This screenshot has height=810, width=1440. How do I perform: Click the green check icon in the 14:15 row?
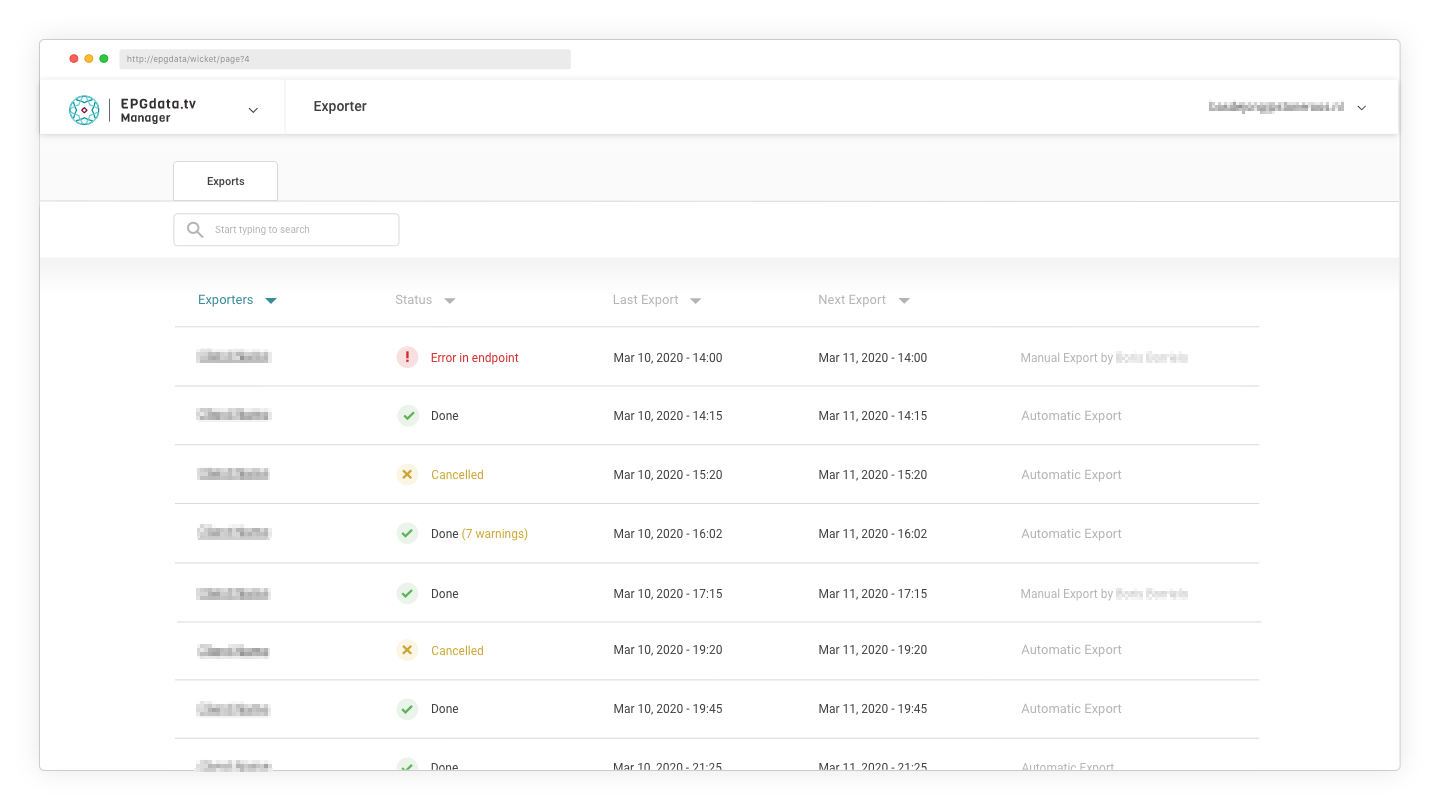pyautogui.click(x=407, y=415)
